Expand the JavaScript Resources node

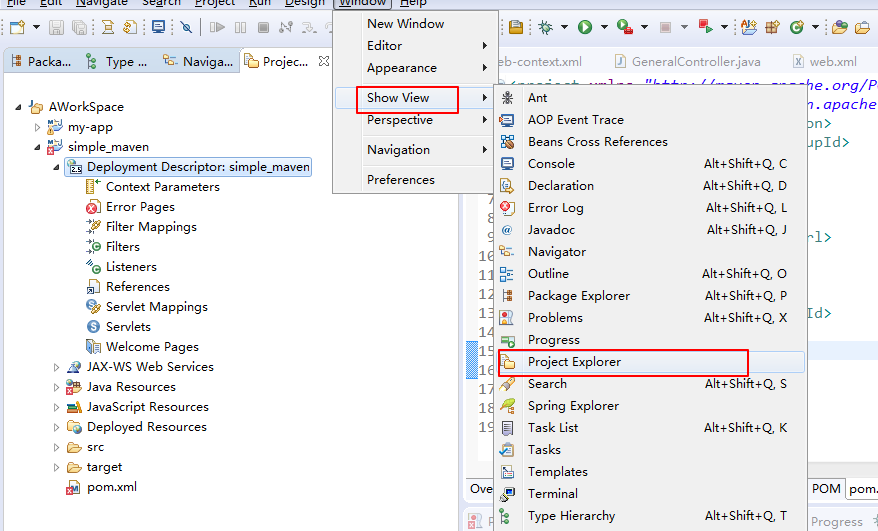(x=57, y=407)
